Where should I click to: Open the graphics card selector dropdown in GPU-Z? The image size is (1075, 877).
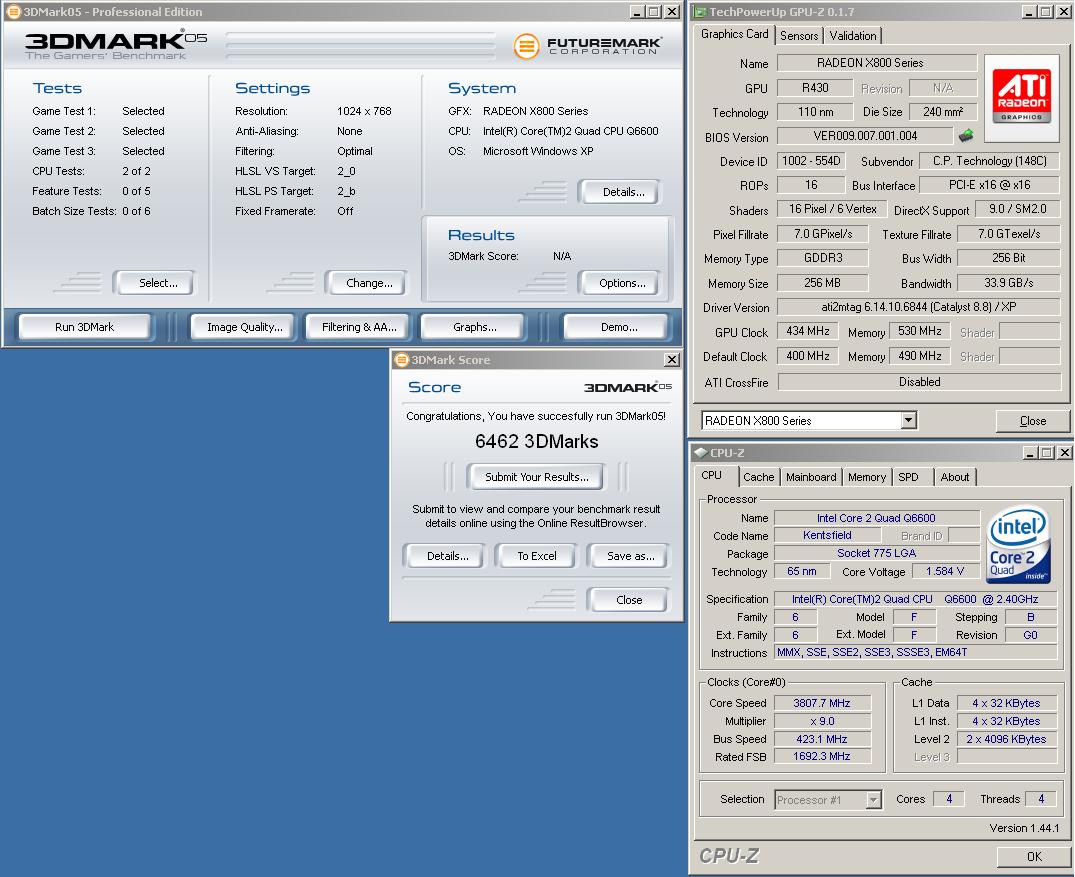point(908,420)
